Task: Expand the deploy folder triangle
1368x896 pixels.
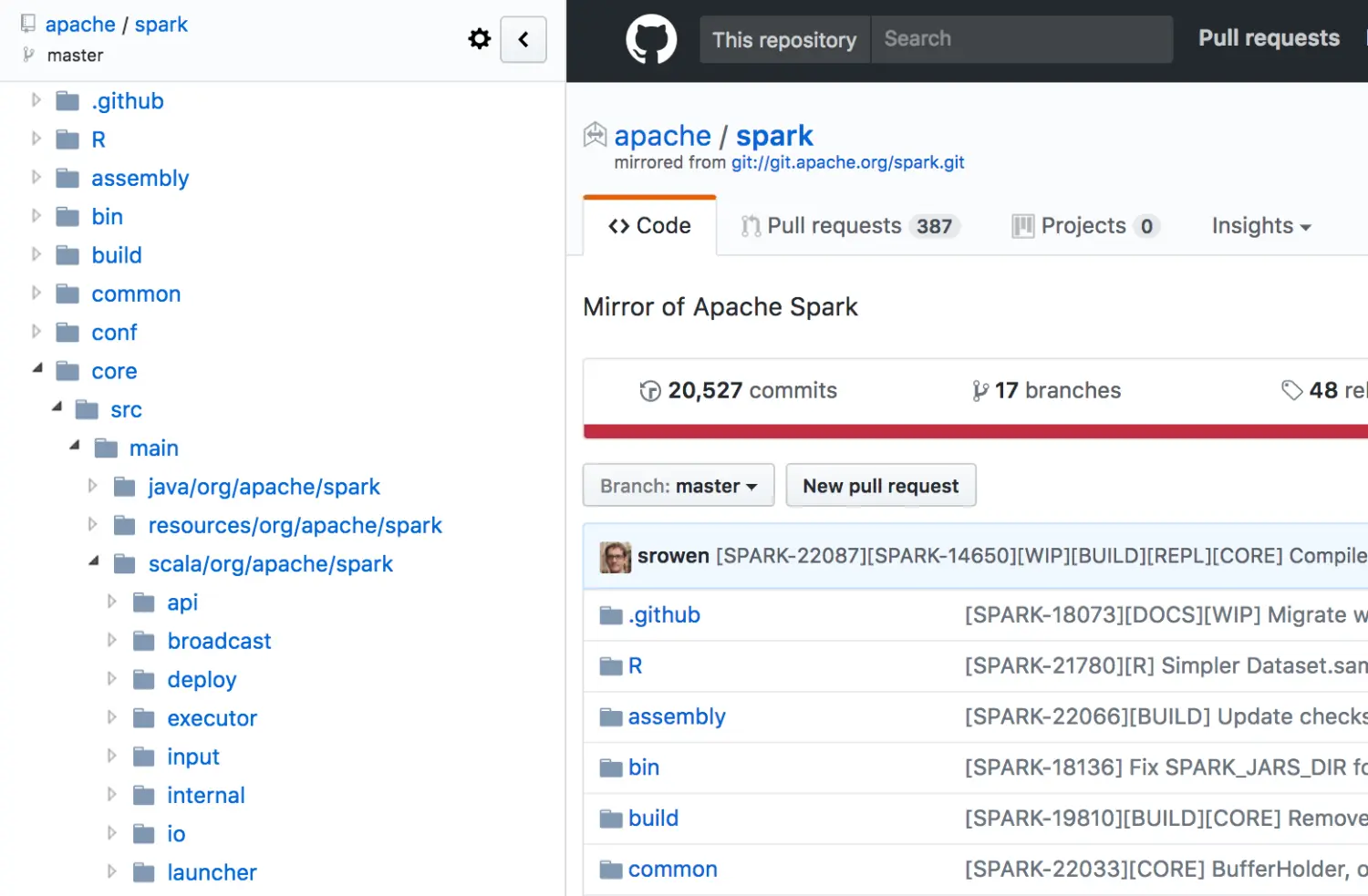Action: [111, 678]
